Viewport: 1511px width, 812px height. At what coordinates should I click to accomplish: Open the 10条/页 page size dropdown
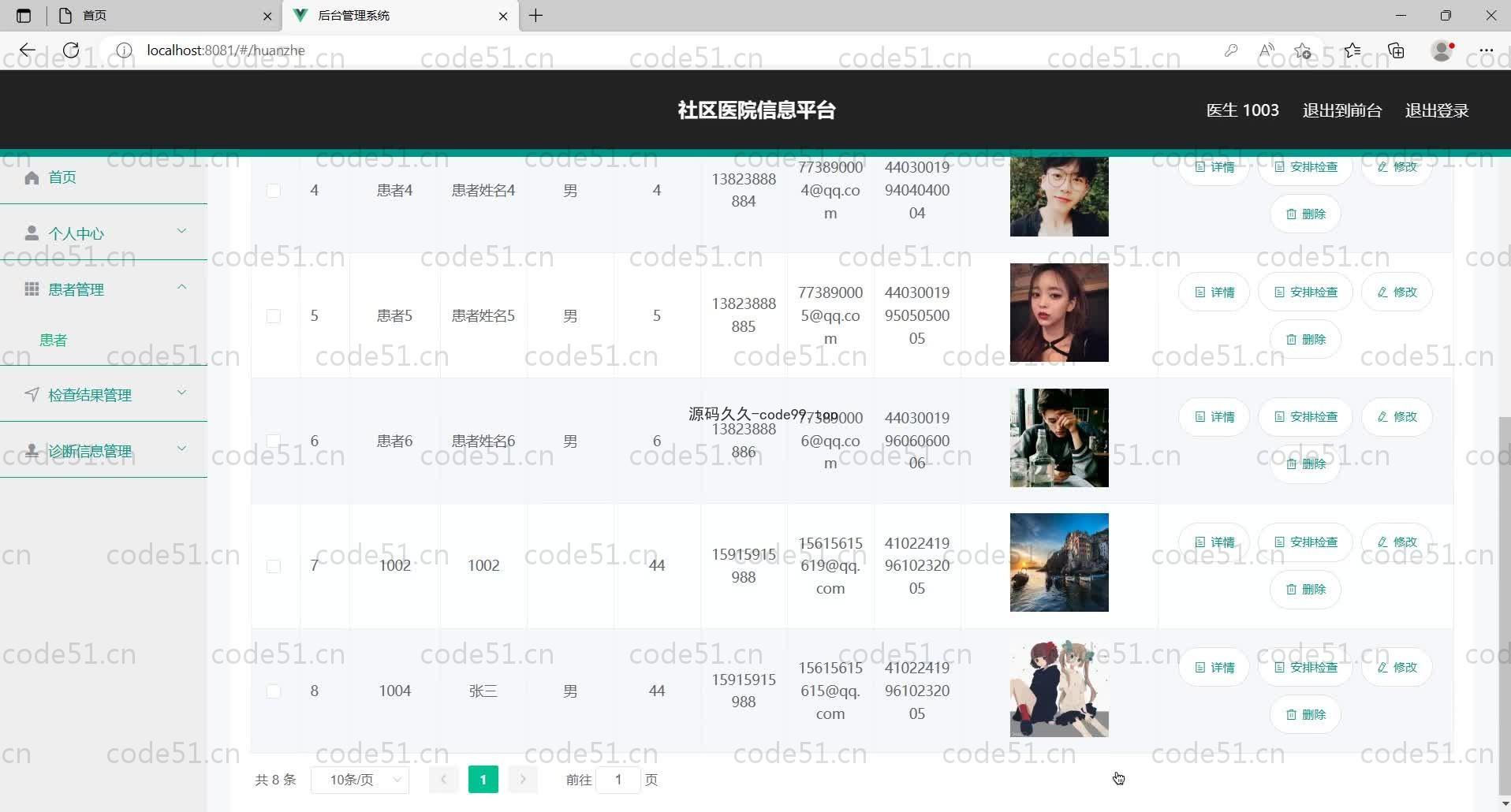(x=360, y=780)
